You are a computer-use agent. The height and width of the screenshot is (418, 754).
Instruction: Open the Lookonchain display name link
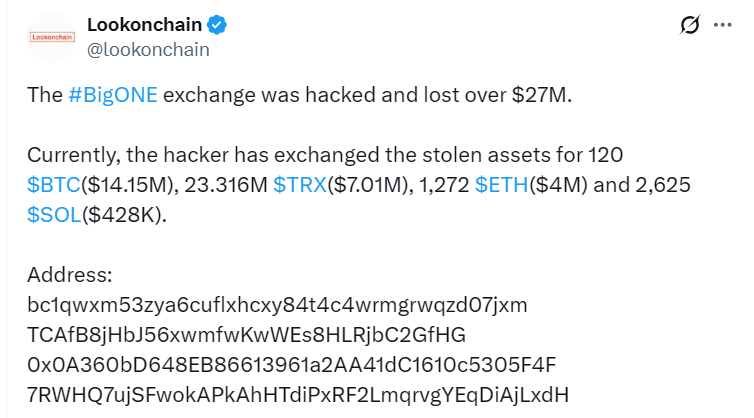click(144, 25)
